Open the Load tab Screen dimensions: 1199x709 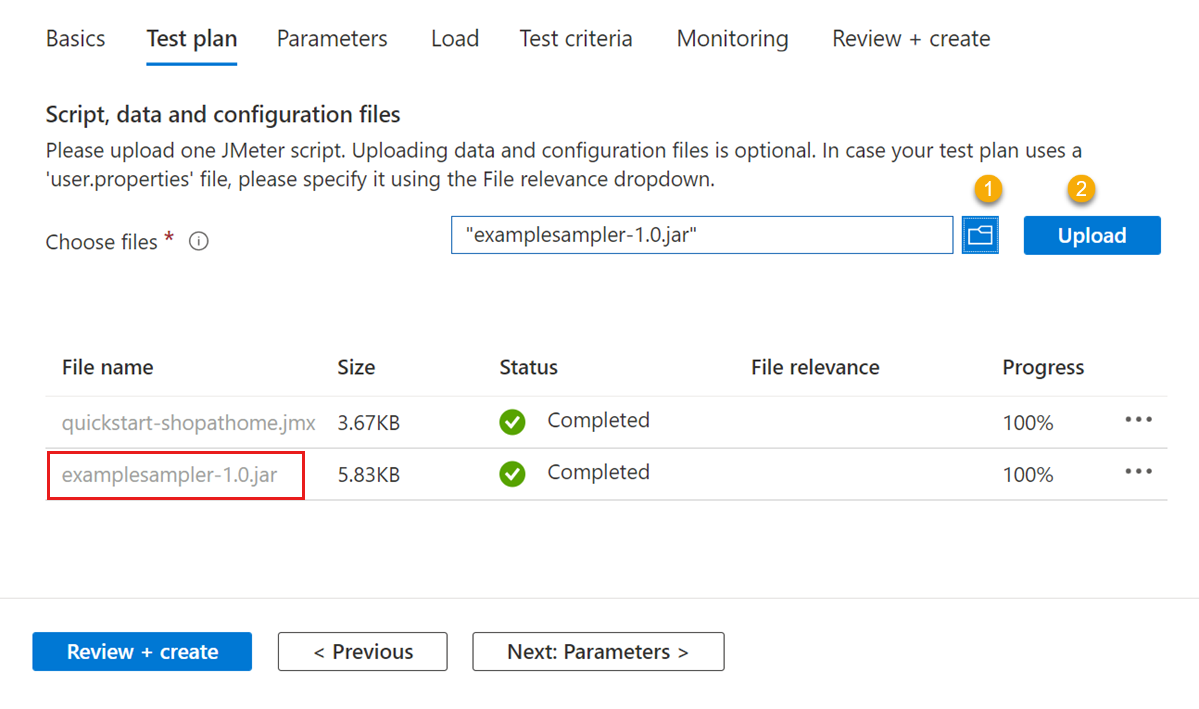click(x=454, y=38)
